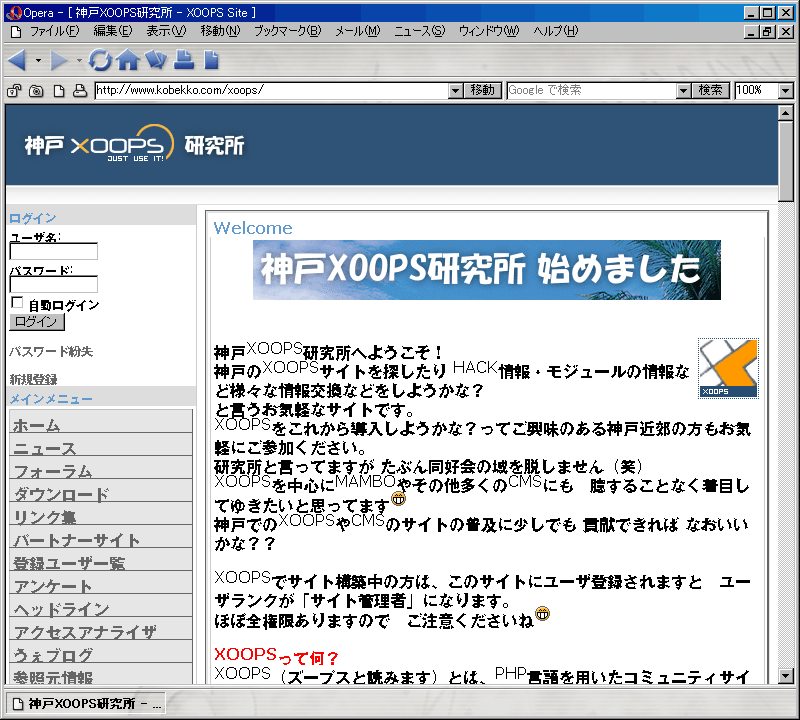This screenshot has height=720, width=800.
Task: Open the ブックマーク(B) menu
Action: tap(288, 32)
